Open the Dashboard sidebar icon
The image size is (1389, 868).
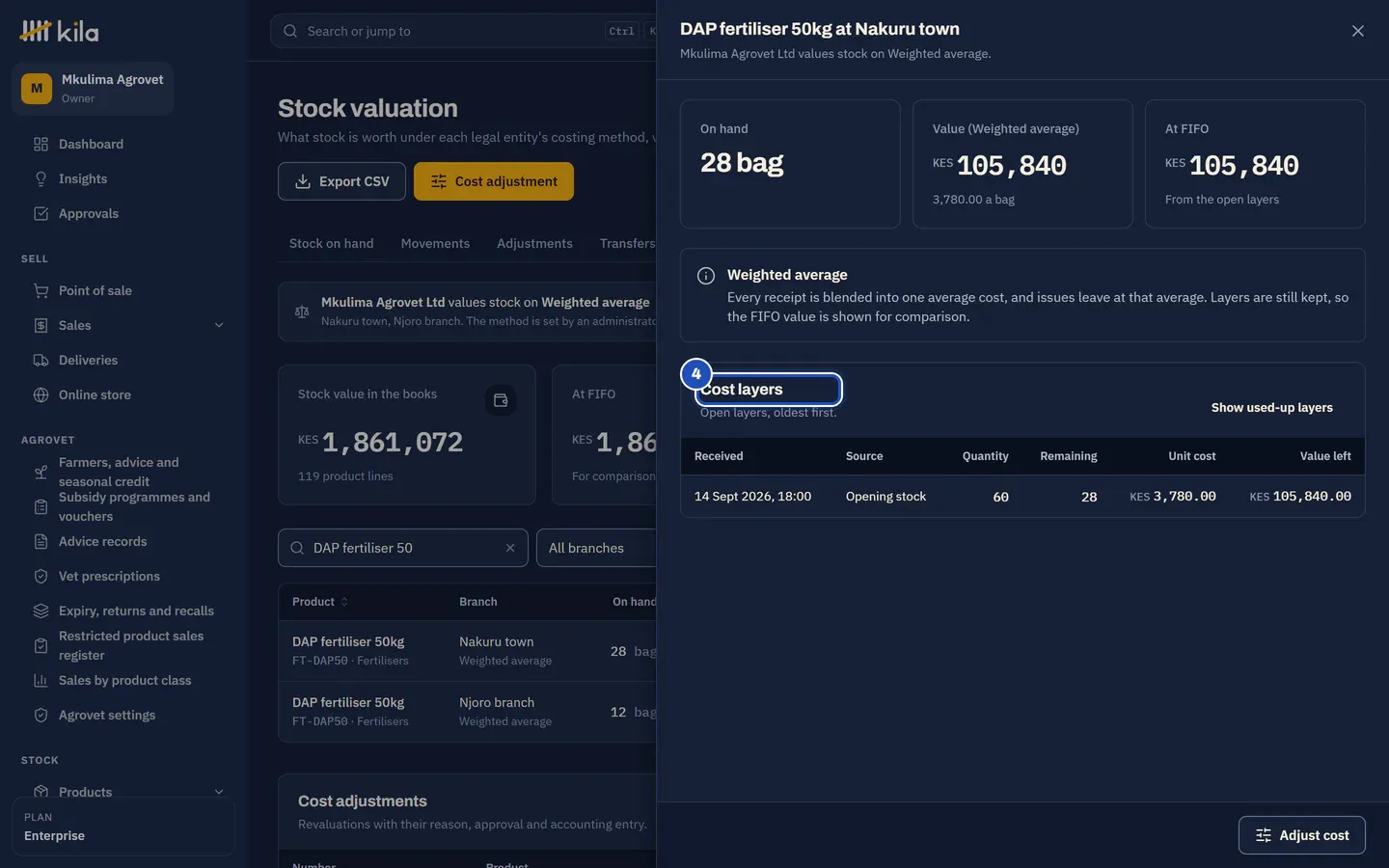click(x=41, y=145)
